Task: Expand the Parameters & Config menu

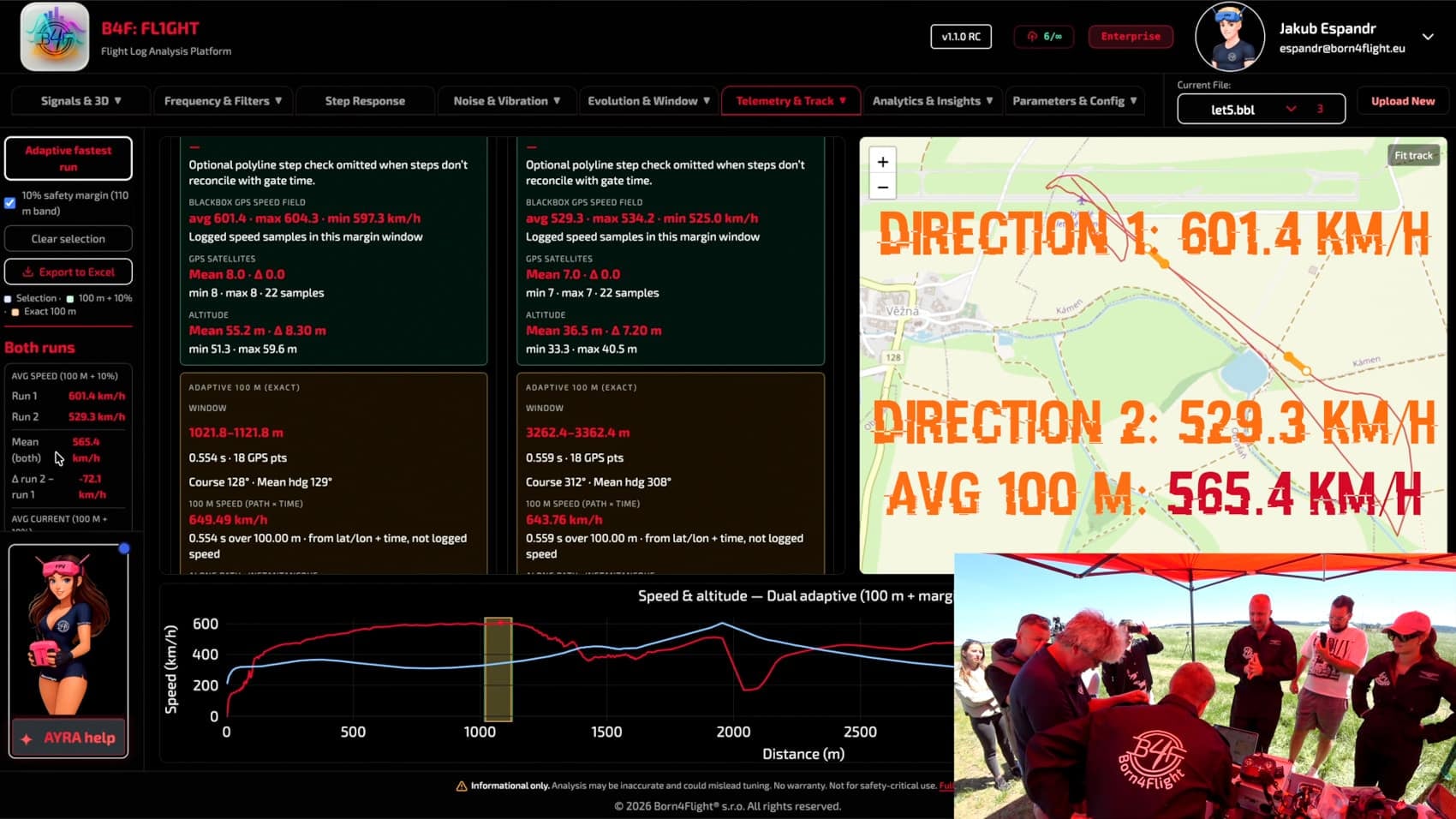Action: point(1074,101)
